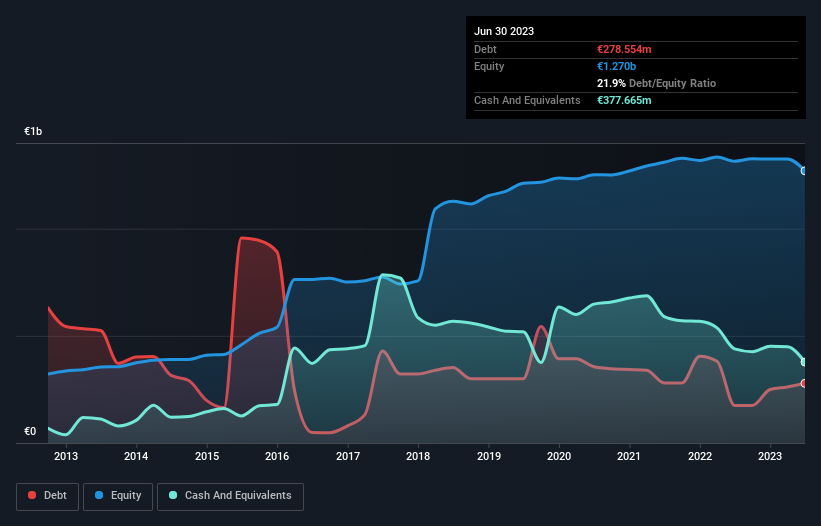
Task: Select the teal Cash endpoint marker
Action: (804, 362)
